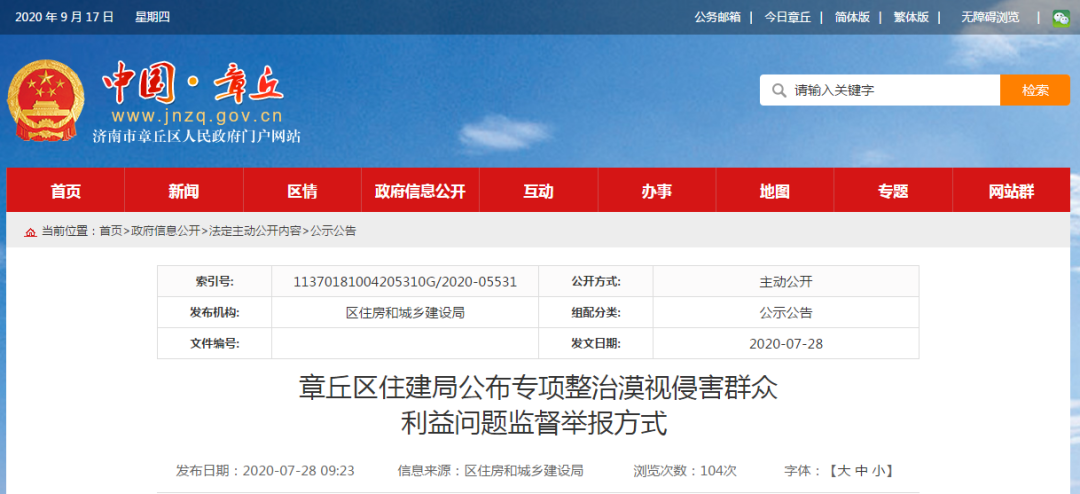
Task: Open the 新闻 navigation tab
Action: coord(184,191)
